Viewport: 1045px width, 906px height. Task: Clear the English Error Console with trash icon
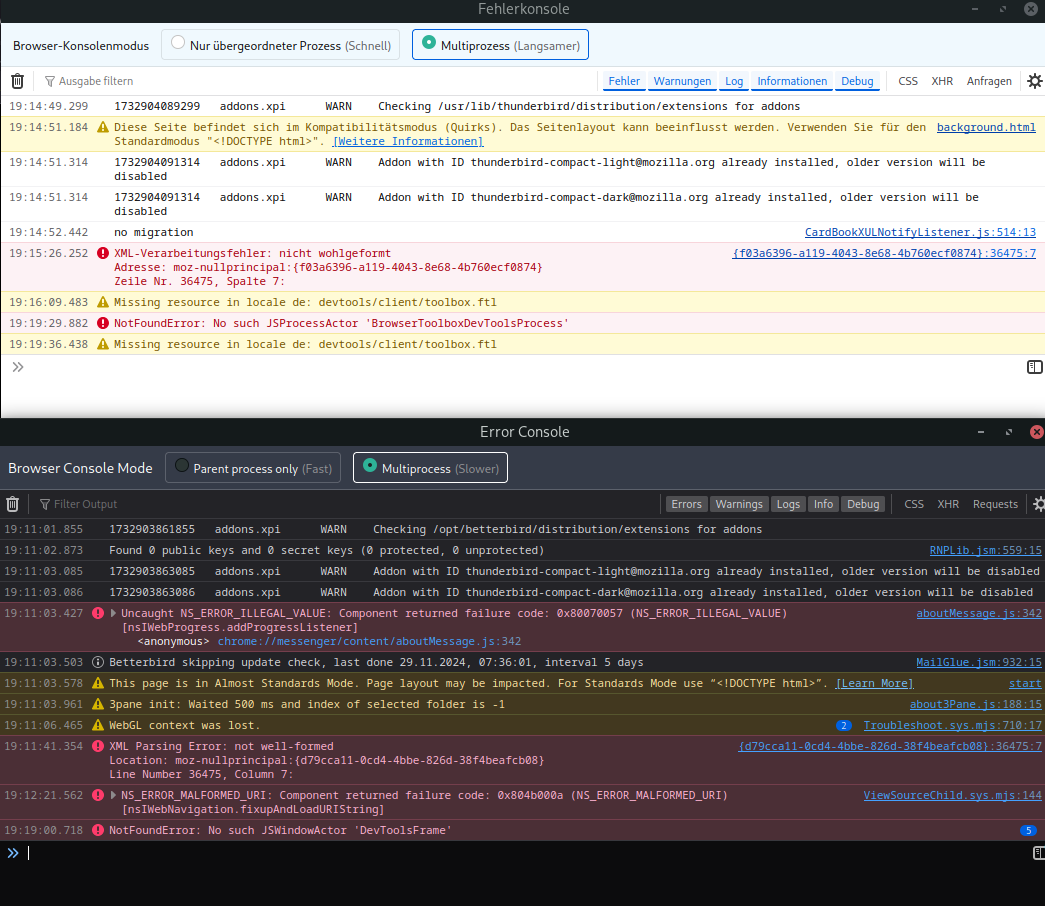pos(13,504)
